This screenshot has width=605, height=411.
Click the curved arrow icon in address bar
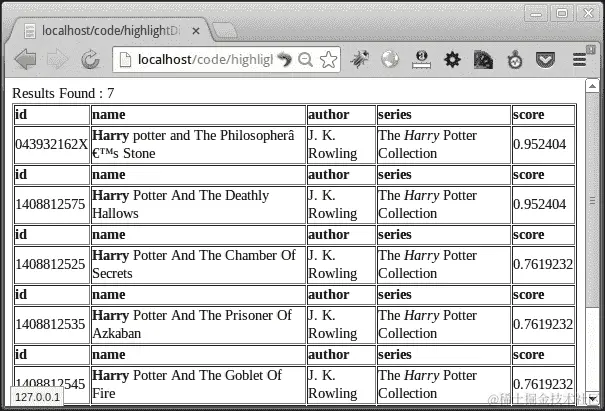click(285, 59)
